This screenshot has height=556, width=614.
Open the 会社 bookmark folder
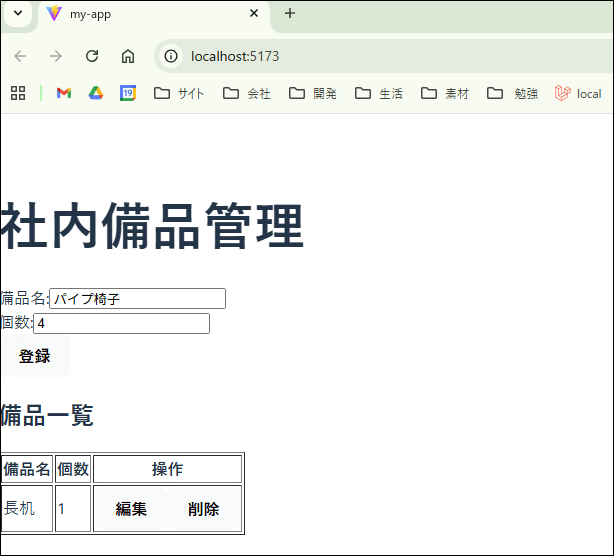[247, 93]
